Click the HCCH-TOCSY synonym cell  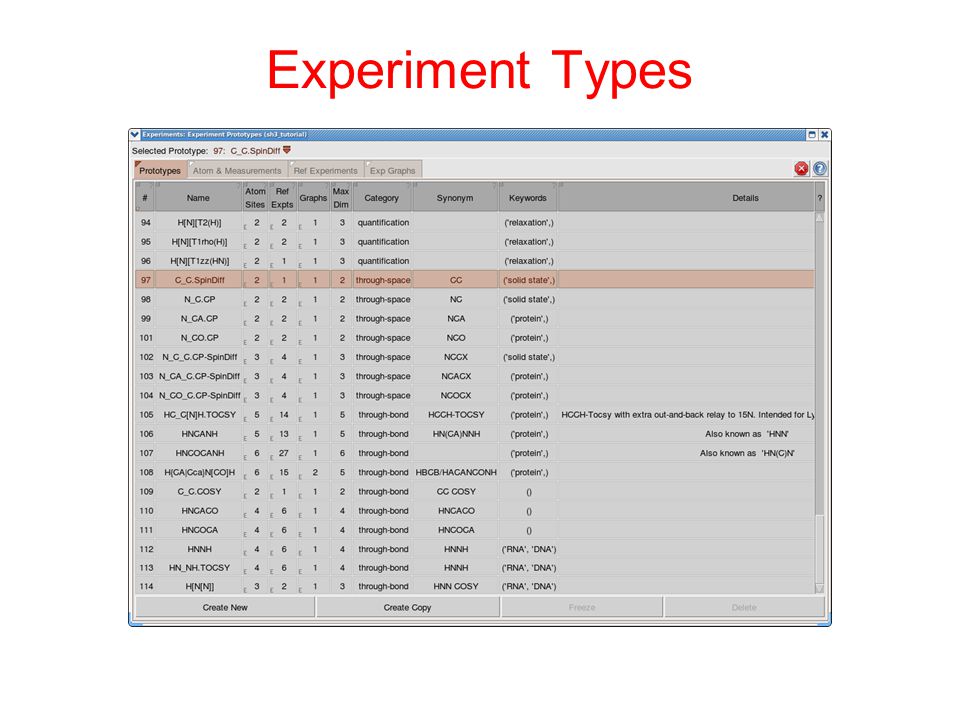coord(456,414)
